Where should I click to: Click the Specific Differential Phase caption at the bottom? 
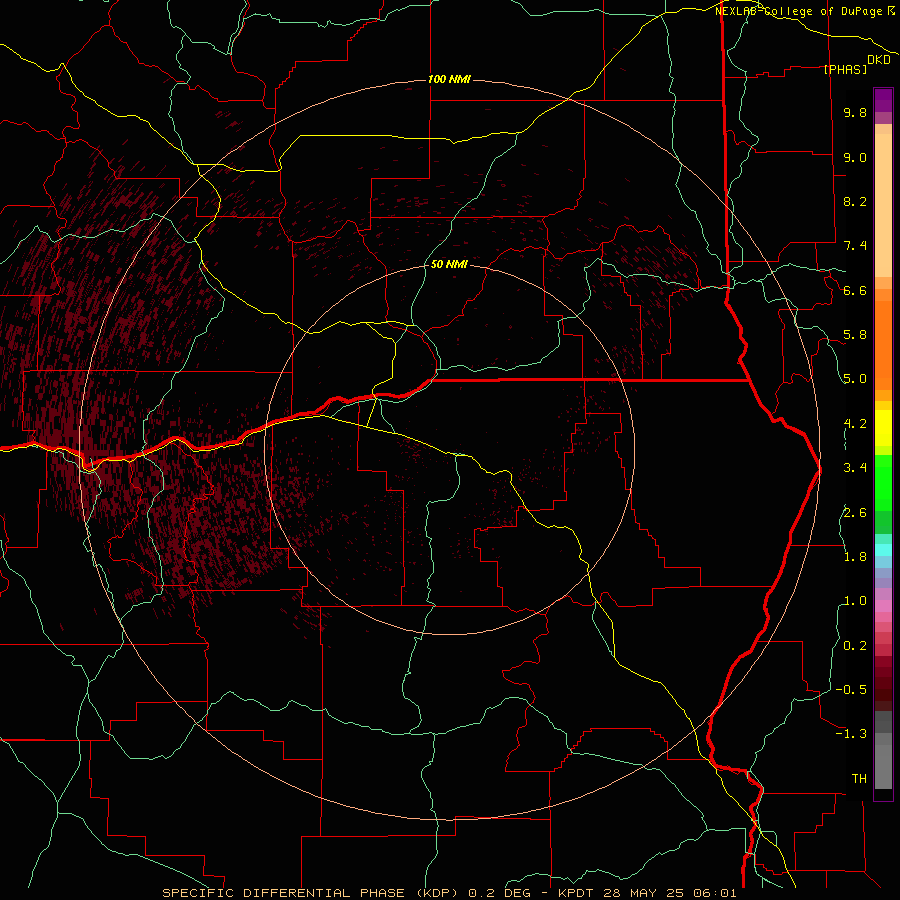pos(449,893)
